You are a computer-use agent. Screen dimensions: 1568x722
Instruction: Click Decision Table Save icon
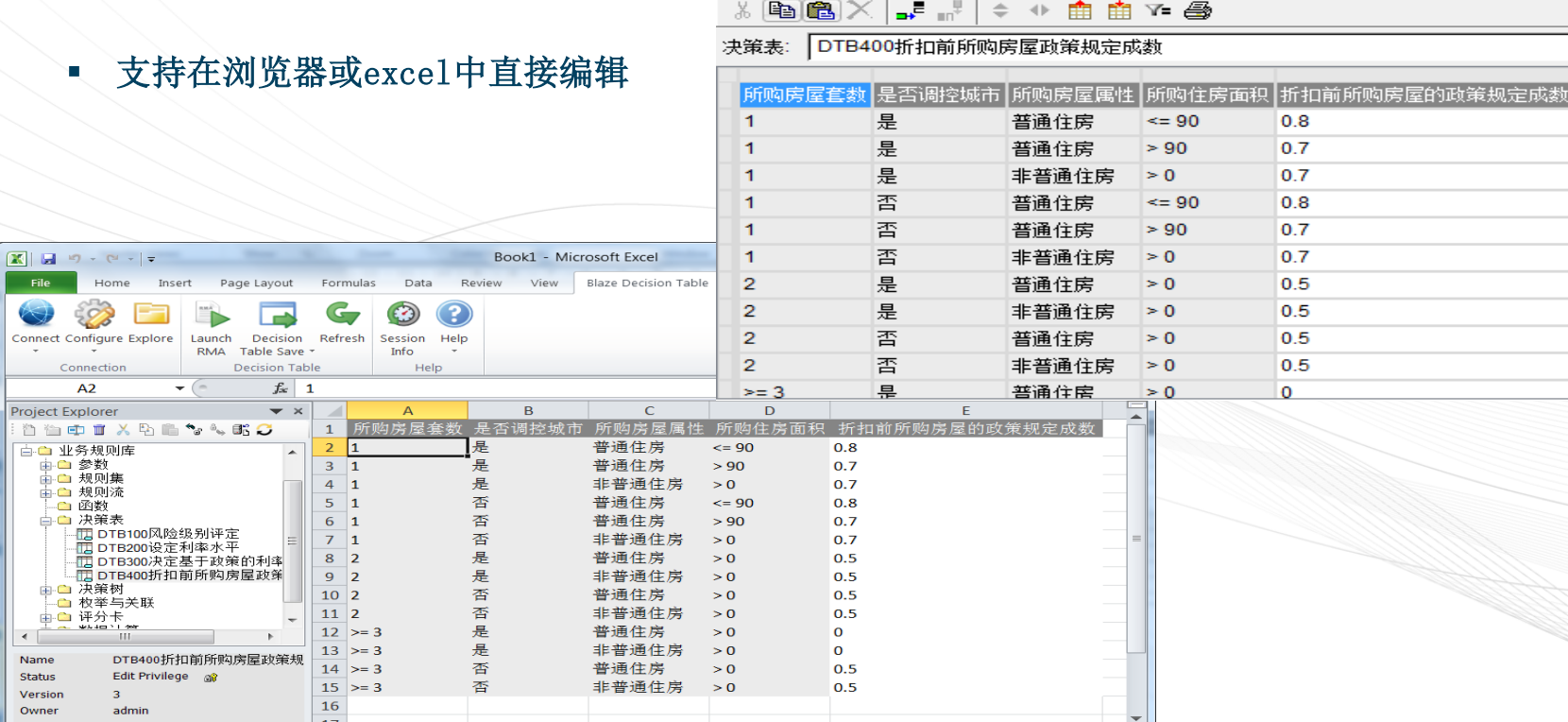point(278,315)
